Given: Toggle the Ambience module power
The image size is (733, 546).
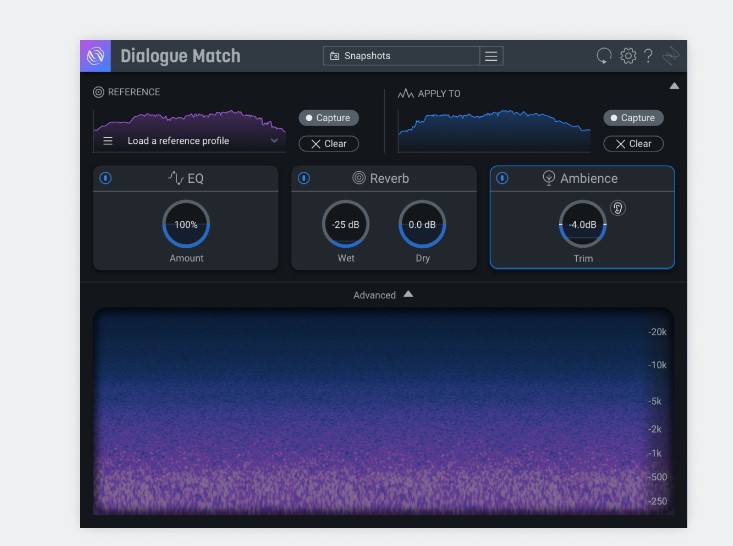Looking at the screenshot, I should point(502,178).
